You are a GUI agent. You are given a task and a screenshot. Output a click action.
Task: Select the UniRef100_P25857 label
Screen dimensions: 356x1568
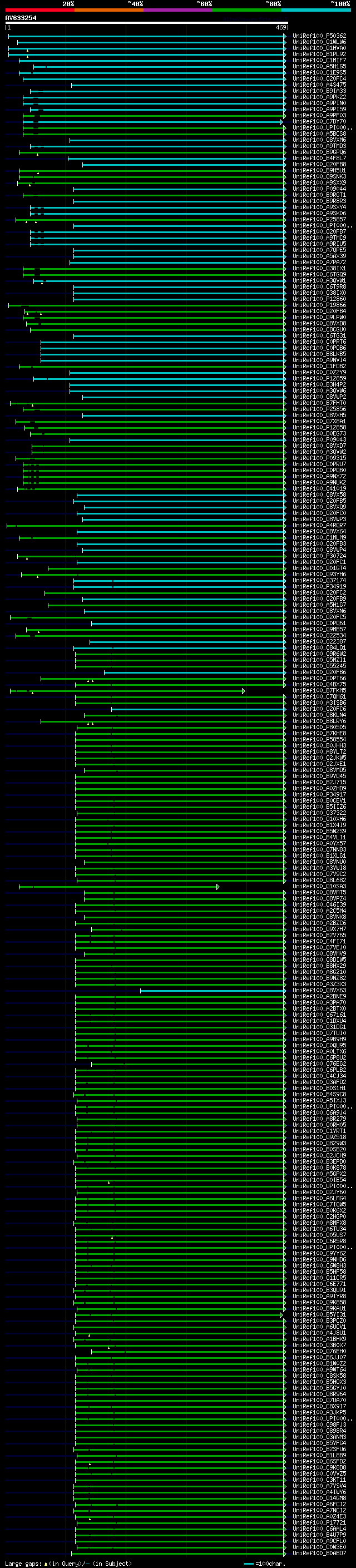(x=319, y=219)
